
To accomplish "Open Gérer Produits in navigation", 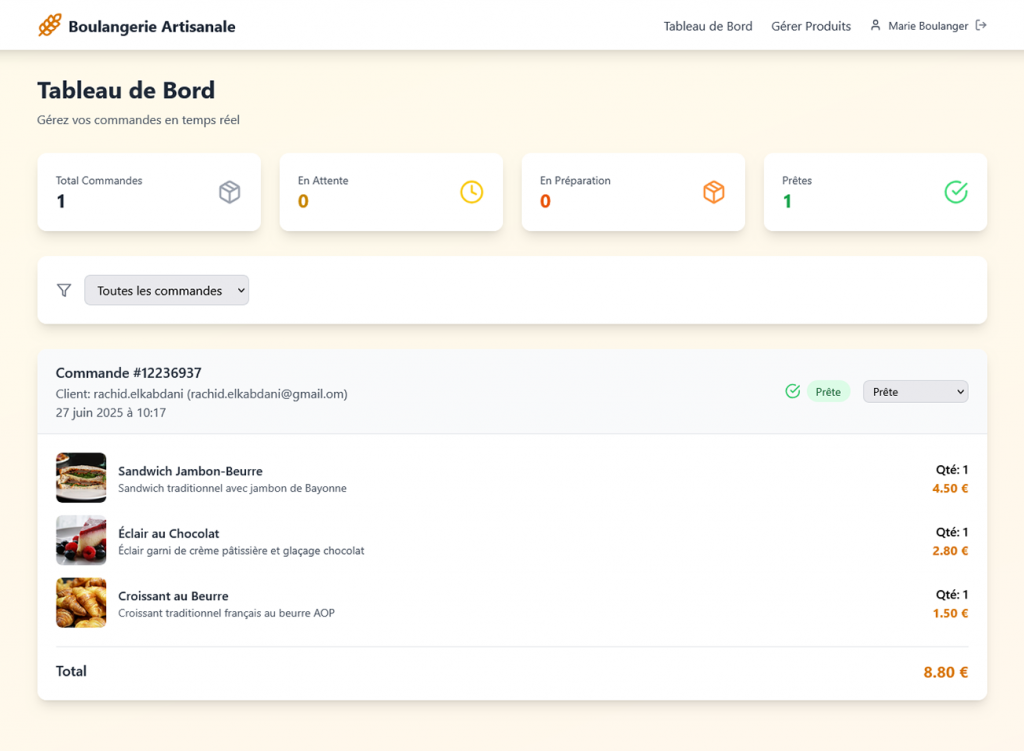I will coord(811,26).
